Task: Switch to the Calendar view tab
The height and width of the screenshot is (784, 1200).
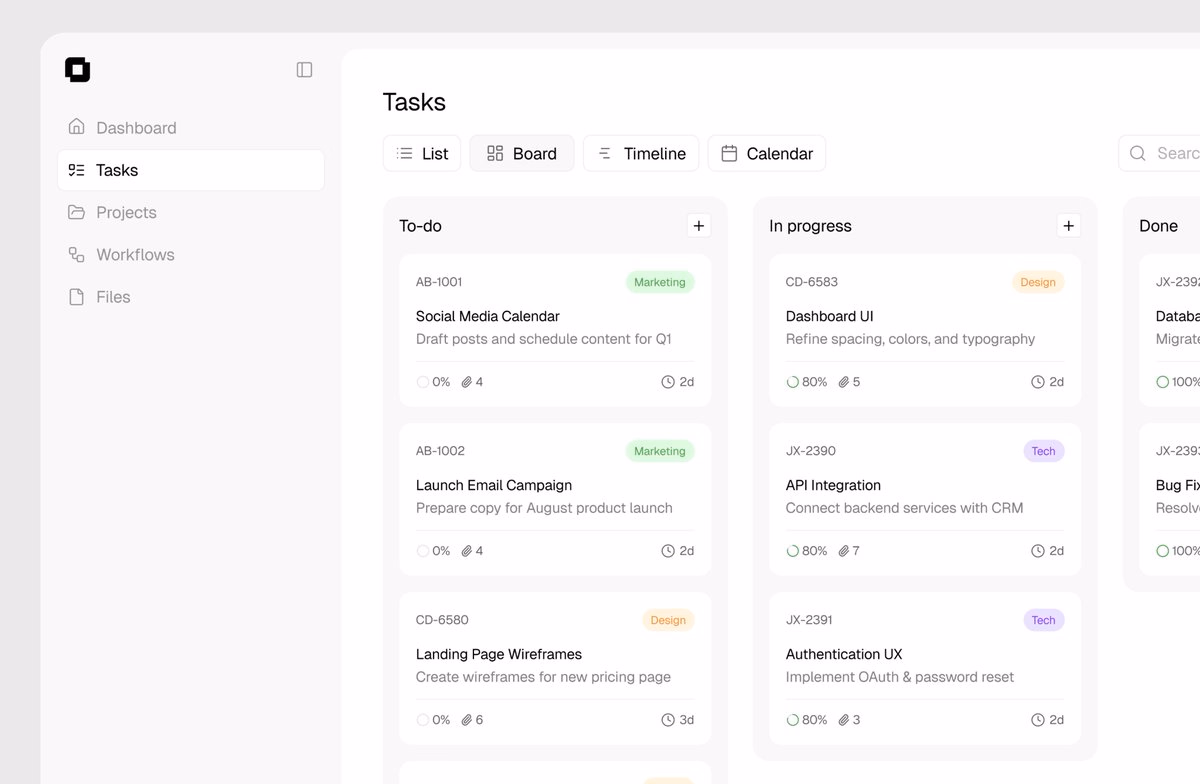Action: tap(767, 153)
